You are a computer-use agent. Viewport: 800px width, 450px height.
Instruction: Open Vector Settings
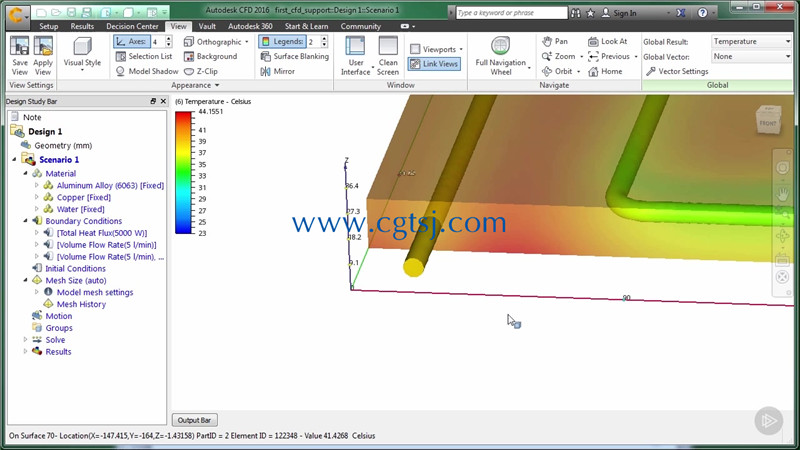point(677,71)
